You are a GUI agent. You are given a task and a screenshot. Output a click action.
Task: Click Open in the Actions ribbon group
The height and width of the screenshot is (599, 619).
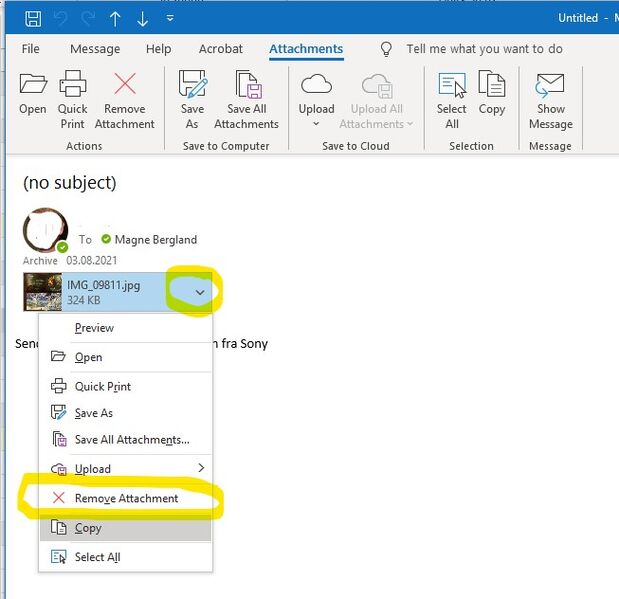point(33,94)
